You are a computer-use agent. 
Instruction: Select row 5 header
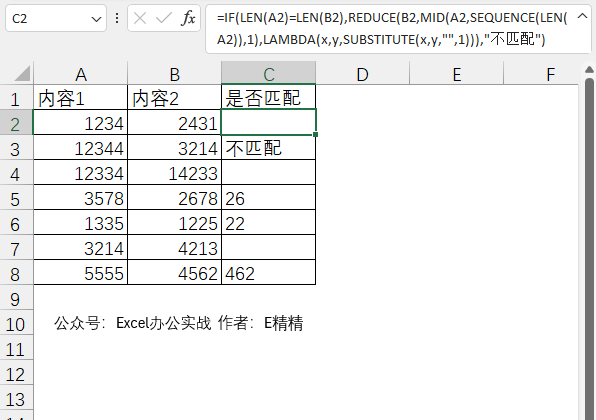coord(16,197)
